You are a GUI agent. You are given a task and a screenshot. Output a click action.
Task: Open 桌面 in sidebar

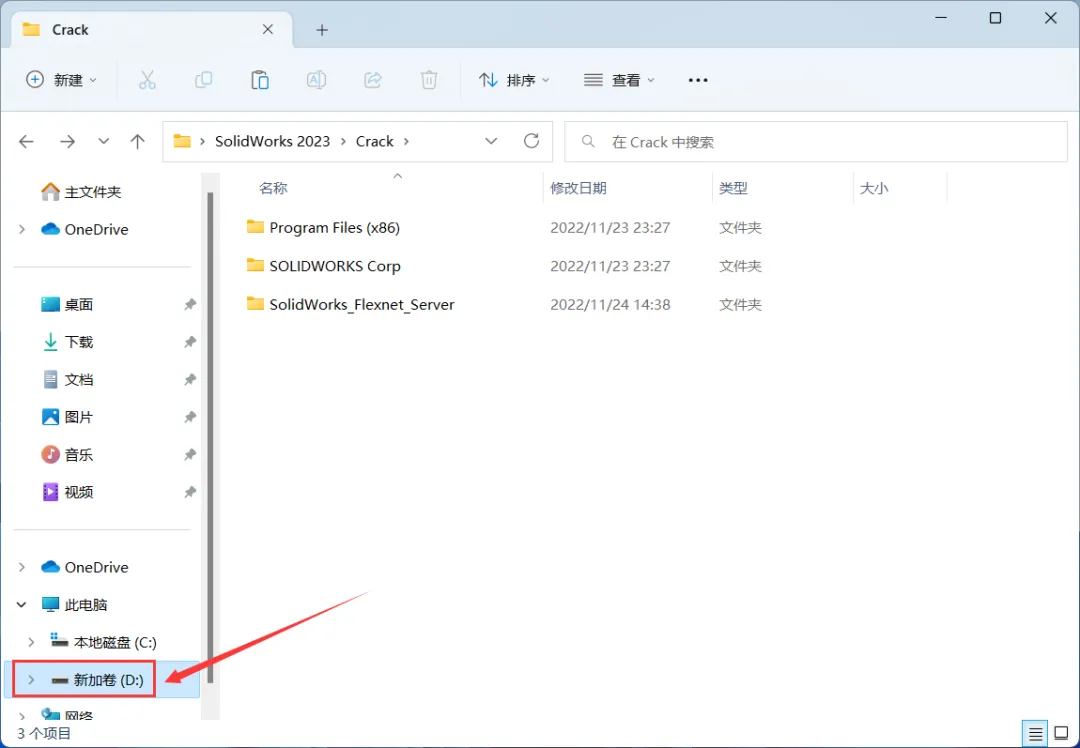pyautogui.click(x=67, y=304)
